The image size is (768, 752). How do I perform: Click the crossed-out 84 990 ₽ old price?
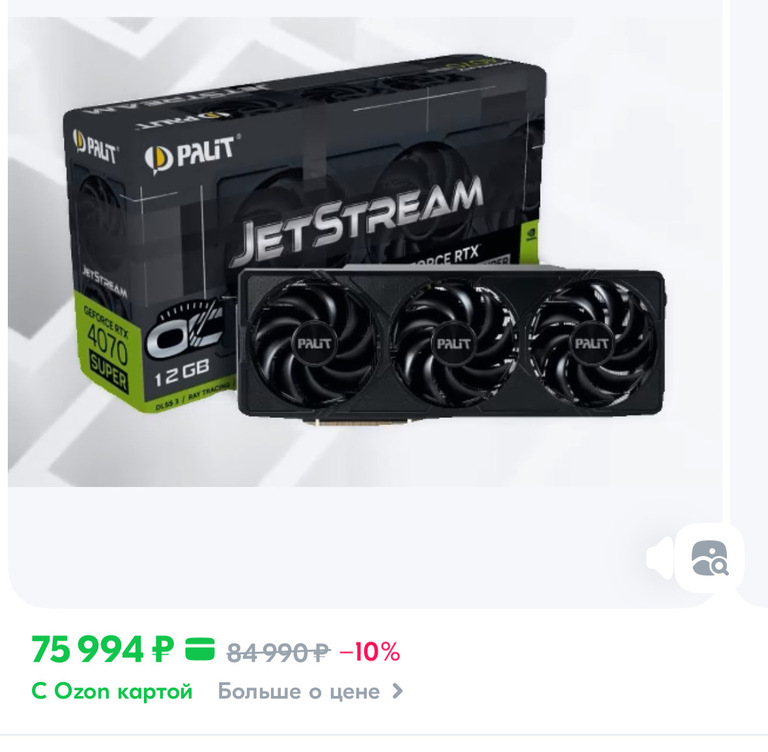click(x=278, y=652)
